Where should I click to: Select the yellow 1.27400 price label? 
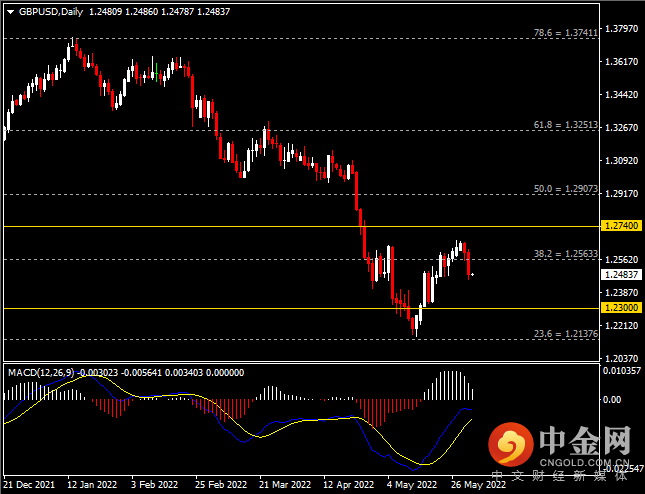click(622, 226)
